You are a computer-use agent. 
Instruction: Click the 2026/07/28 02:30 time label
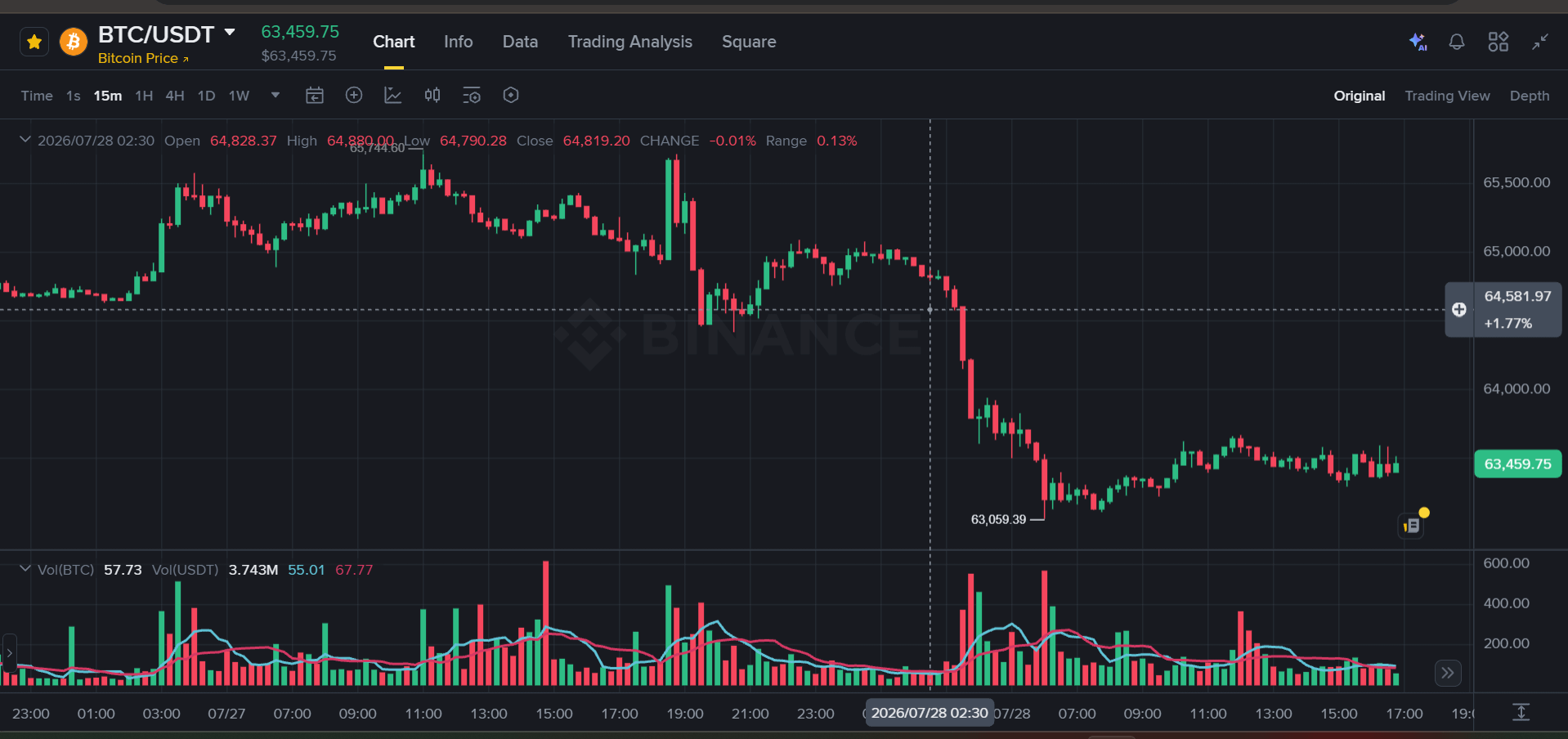[x=930, y=713]
